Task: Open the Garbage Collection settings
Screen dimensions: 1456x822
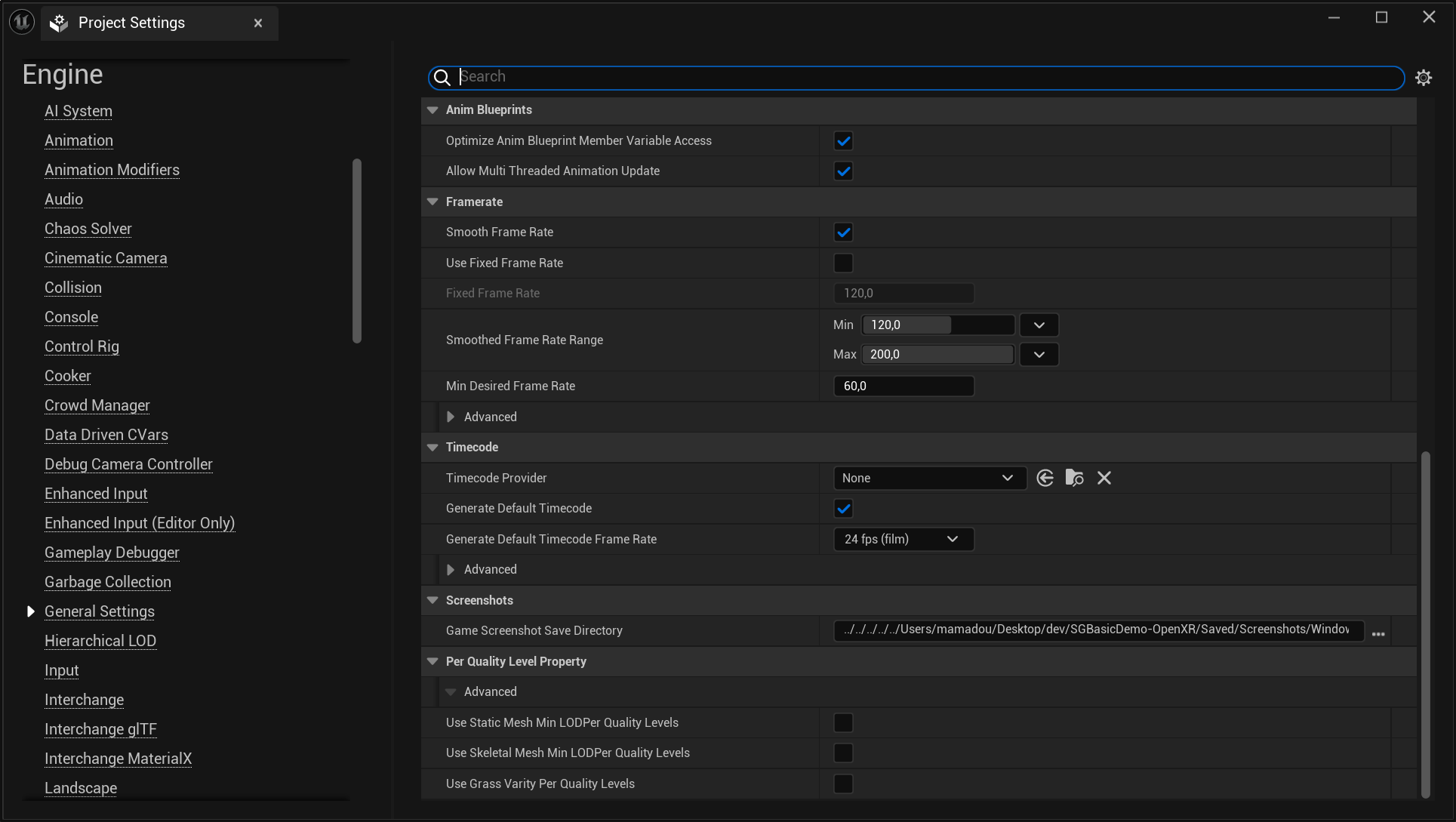Action: point(107,582)
